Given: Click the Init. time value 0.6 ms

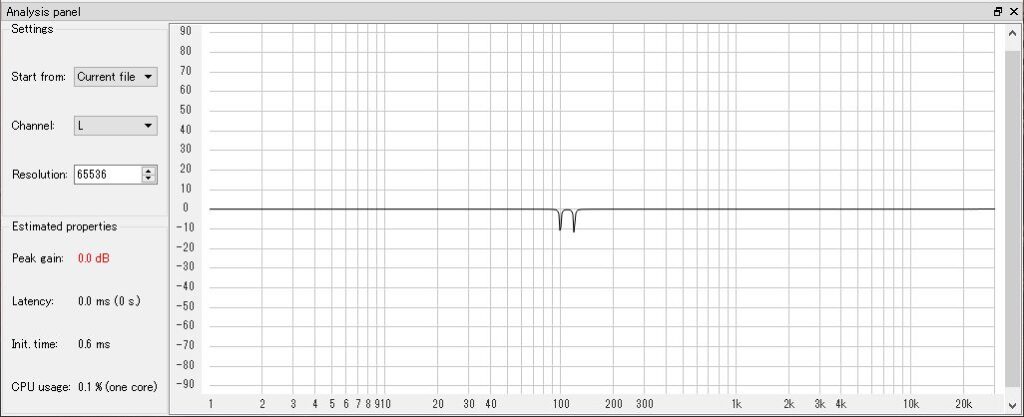Looking at the screenshot, I should pos(94,344).
